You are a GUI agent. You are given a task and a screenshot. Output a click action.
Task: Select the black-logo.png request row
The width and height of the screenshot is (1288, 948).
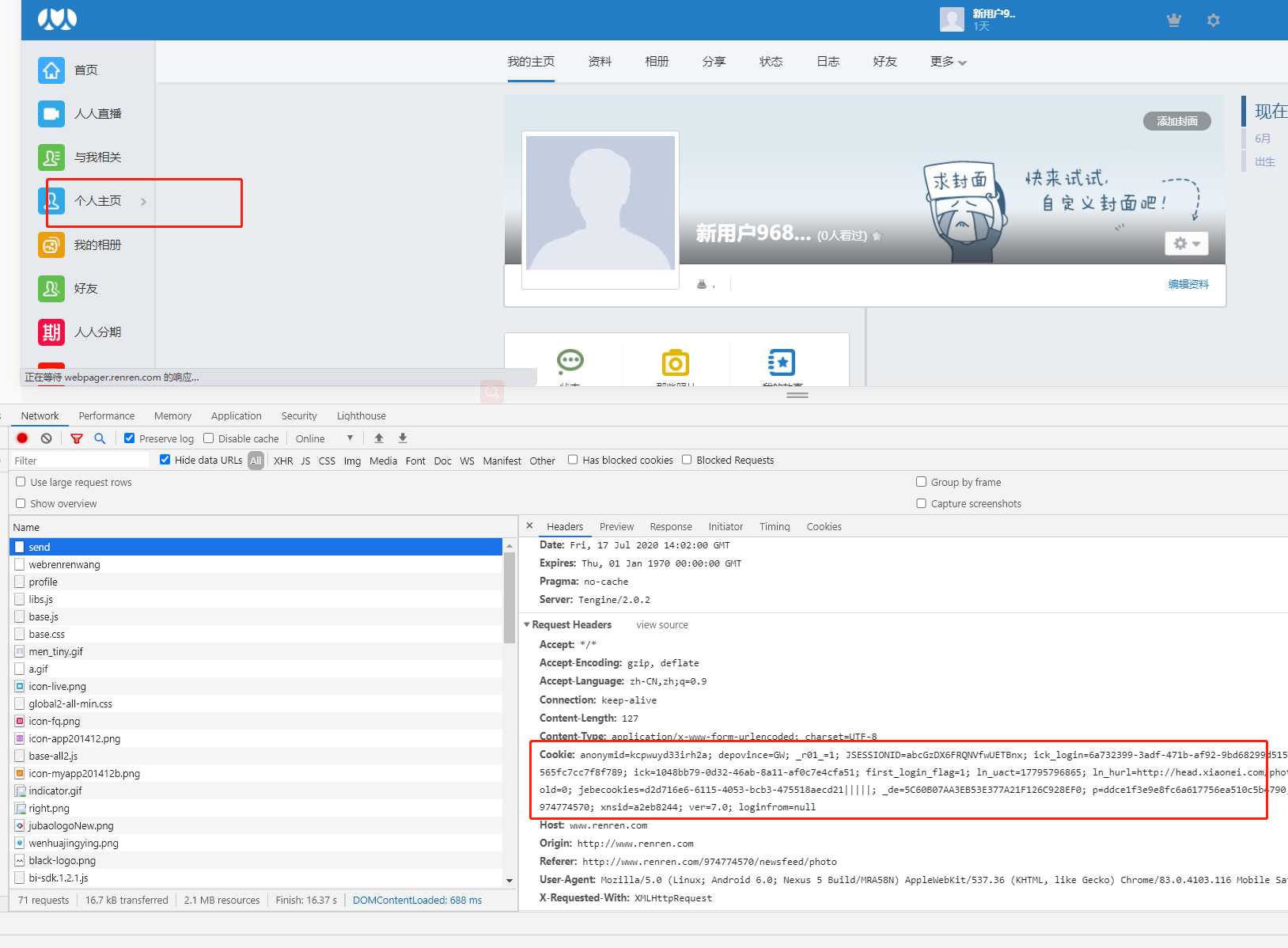click(x=256, y=860)
